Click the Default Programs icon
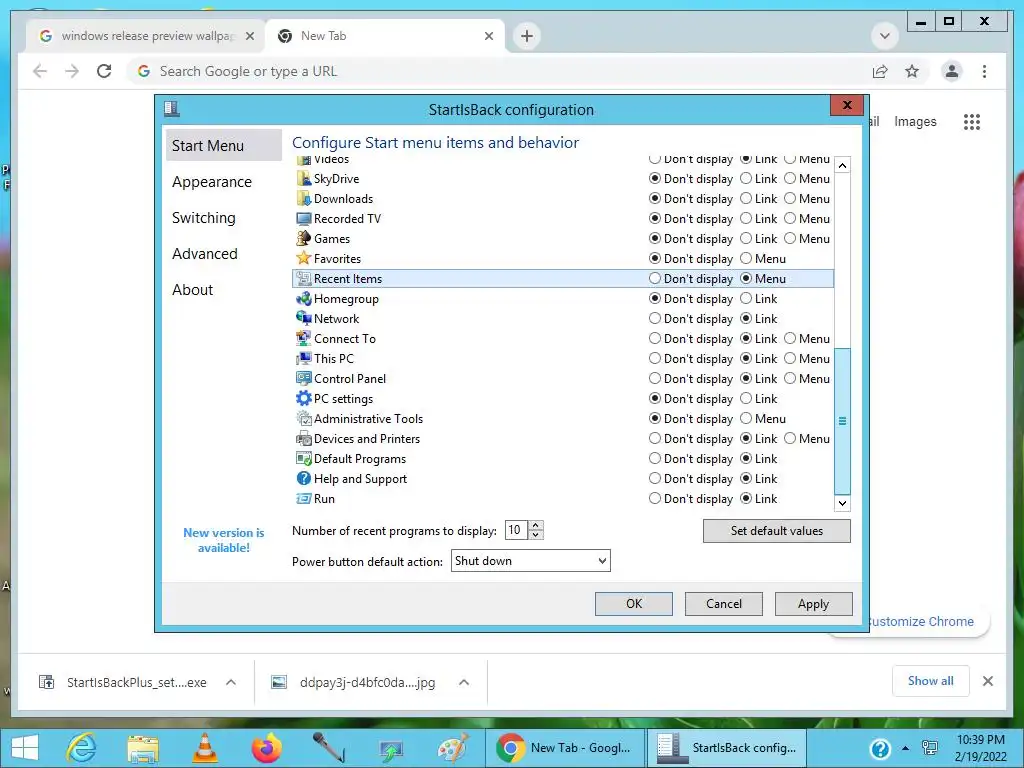Viewport: 1024px width, 768px height. click(304, 458)
